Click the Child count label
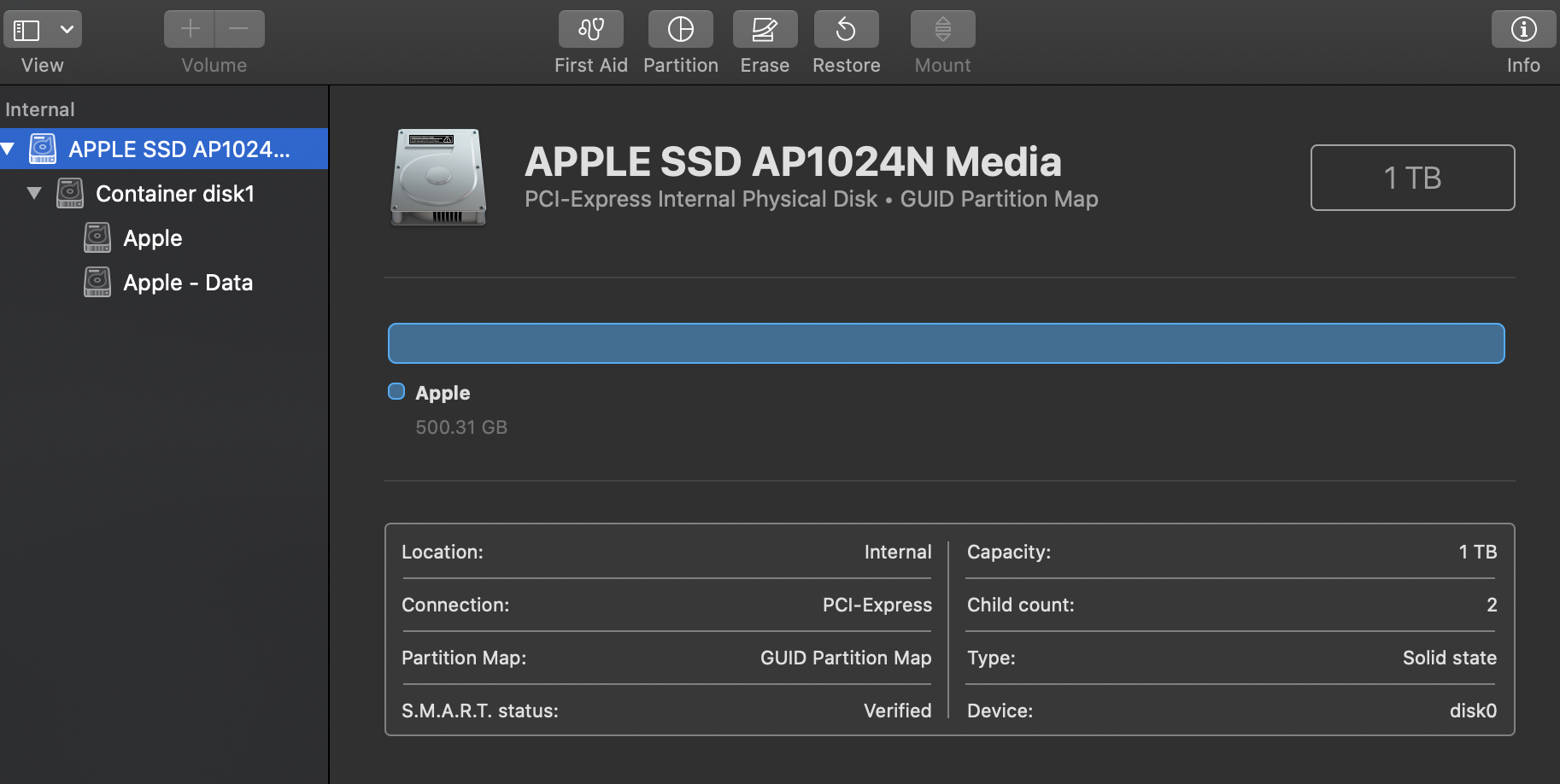 tap(1021, 605)
